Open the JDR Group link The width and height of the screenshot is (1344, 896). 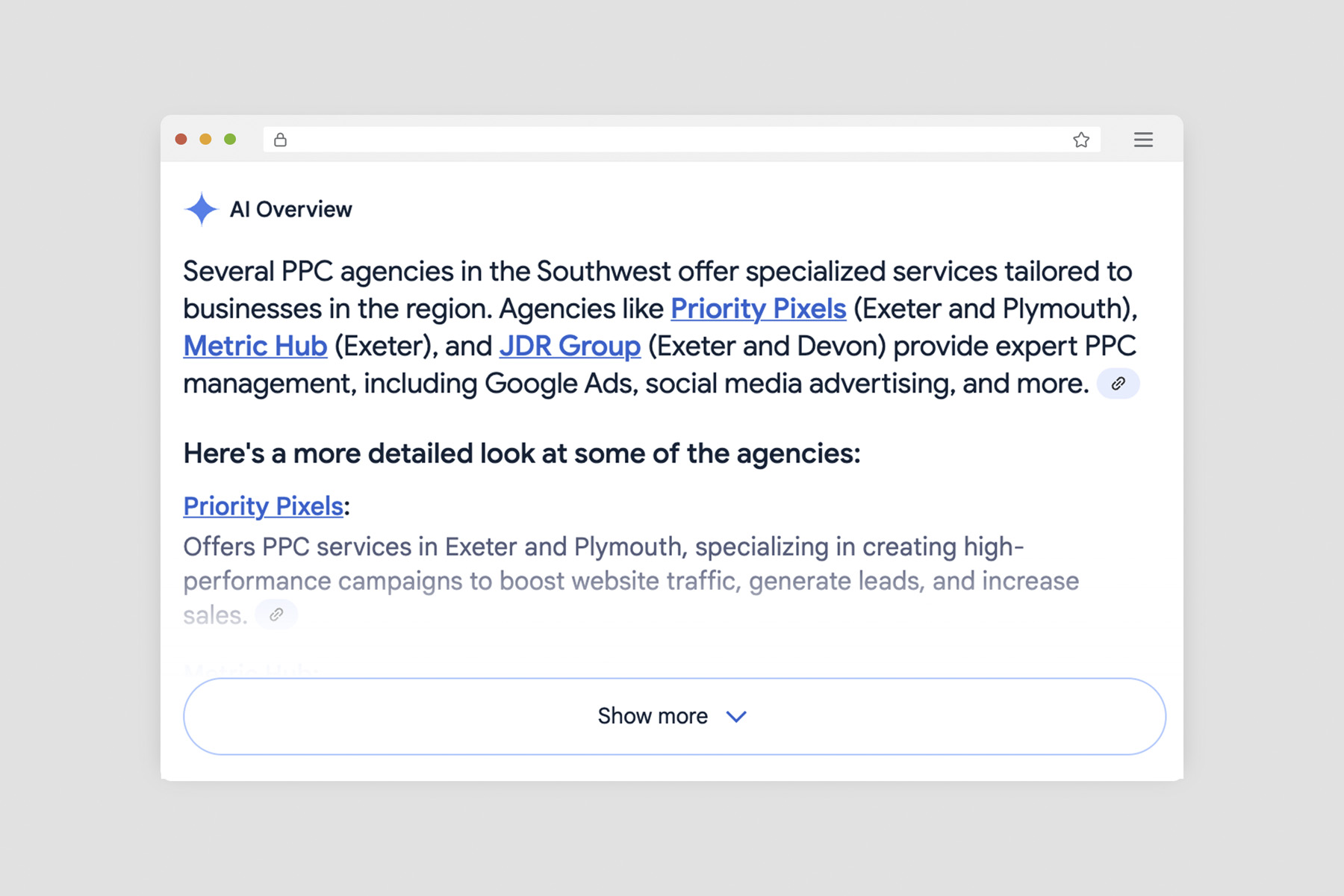click(x=569, y=346)
